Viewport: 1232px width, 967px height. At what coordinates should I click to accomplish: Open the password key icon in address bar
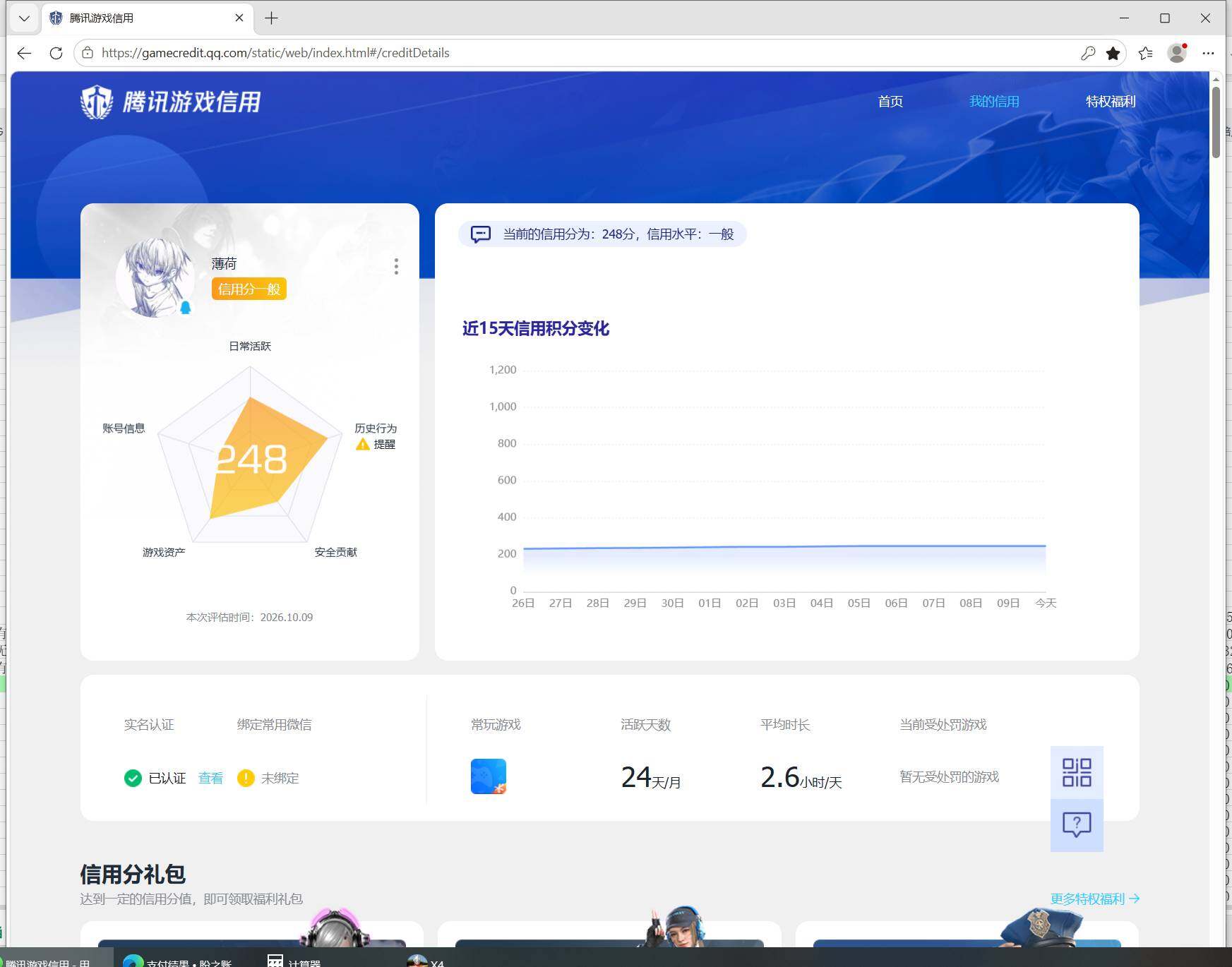(x=1087, y=53)
